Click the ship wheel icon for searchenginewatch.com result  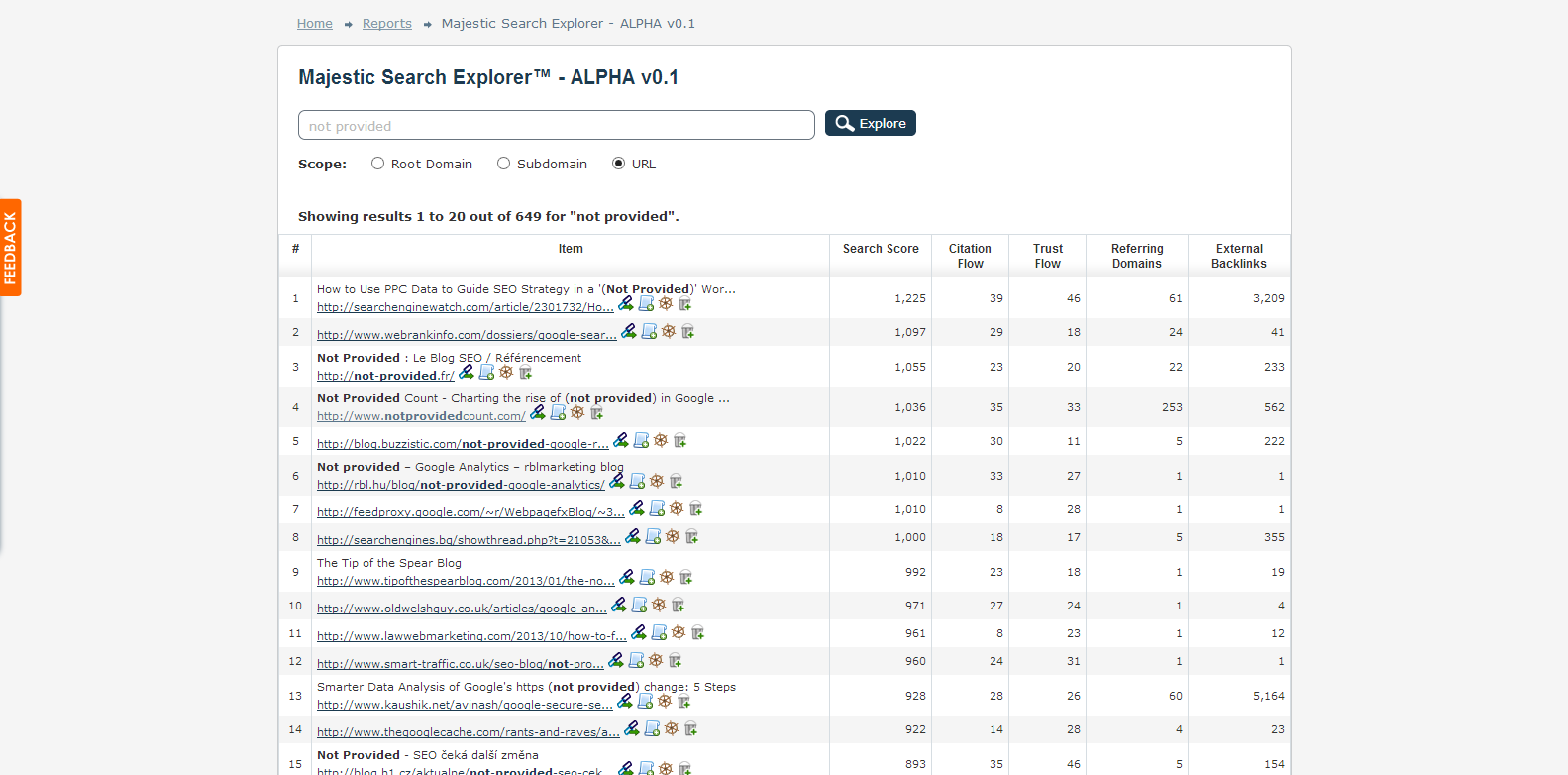click(666, 304)
